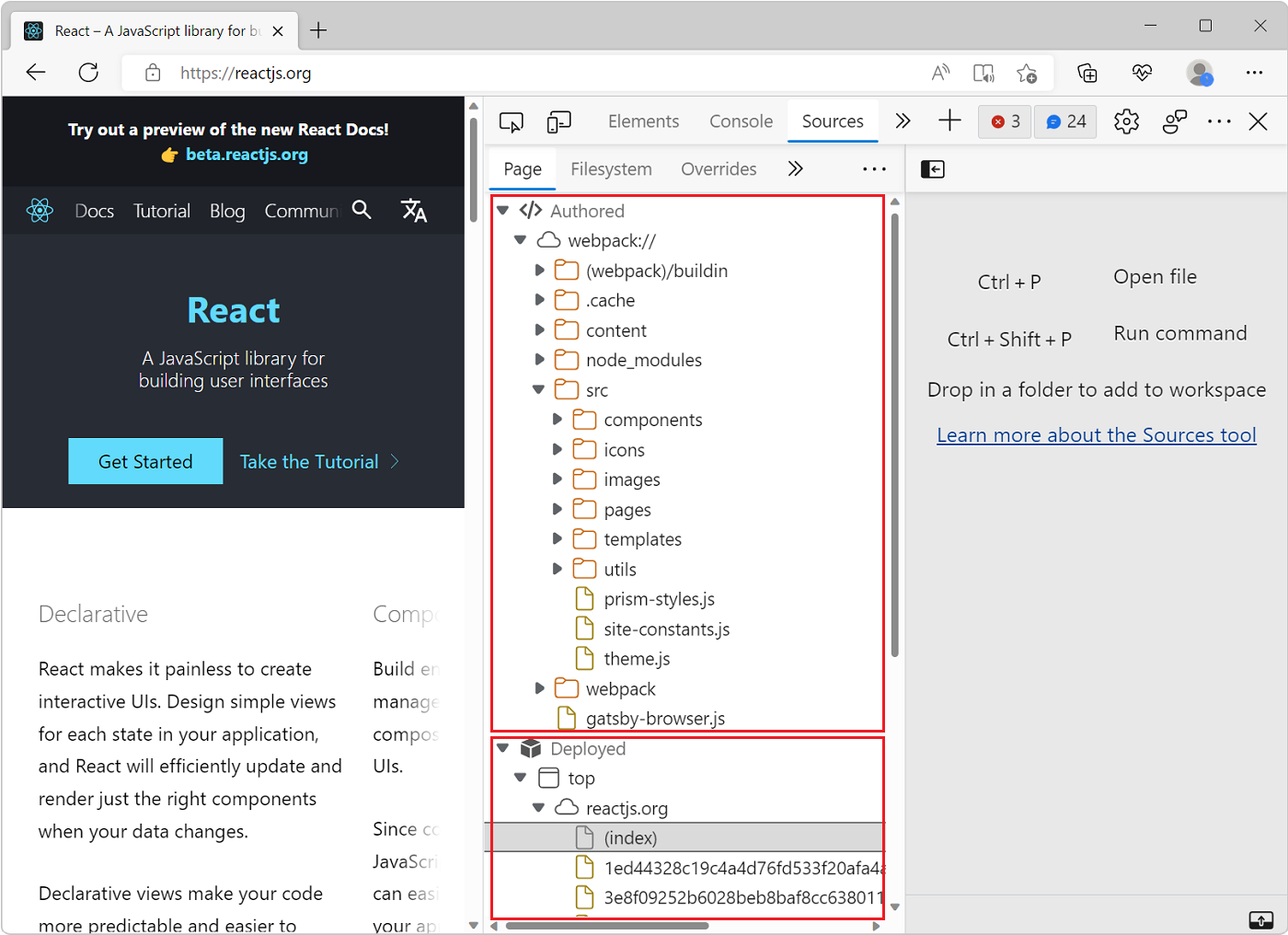Click the language translation icon
The image size is (1288, 935).
[414, 210]
